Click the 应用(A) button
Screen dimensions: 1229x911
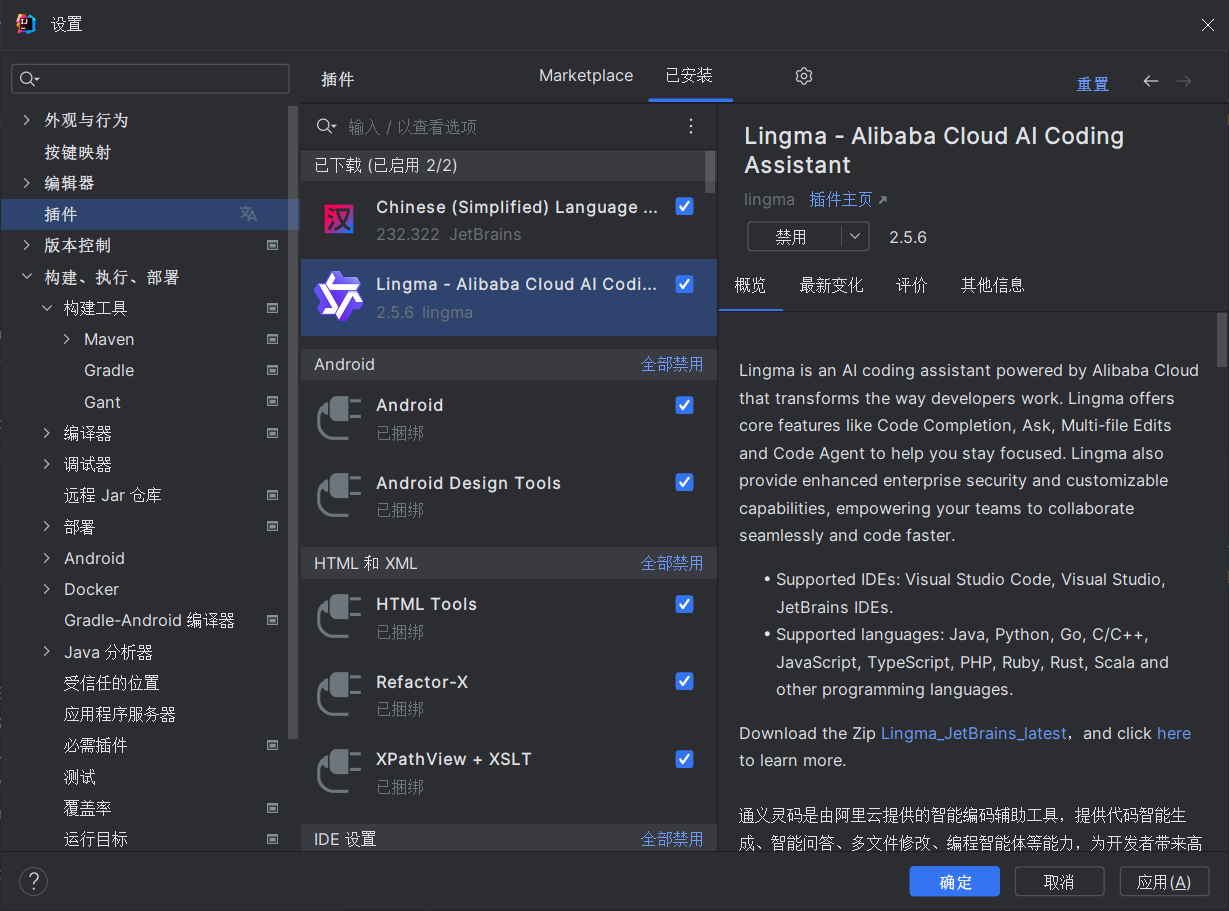coord(1164,882)
